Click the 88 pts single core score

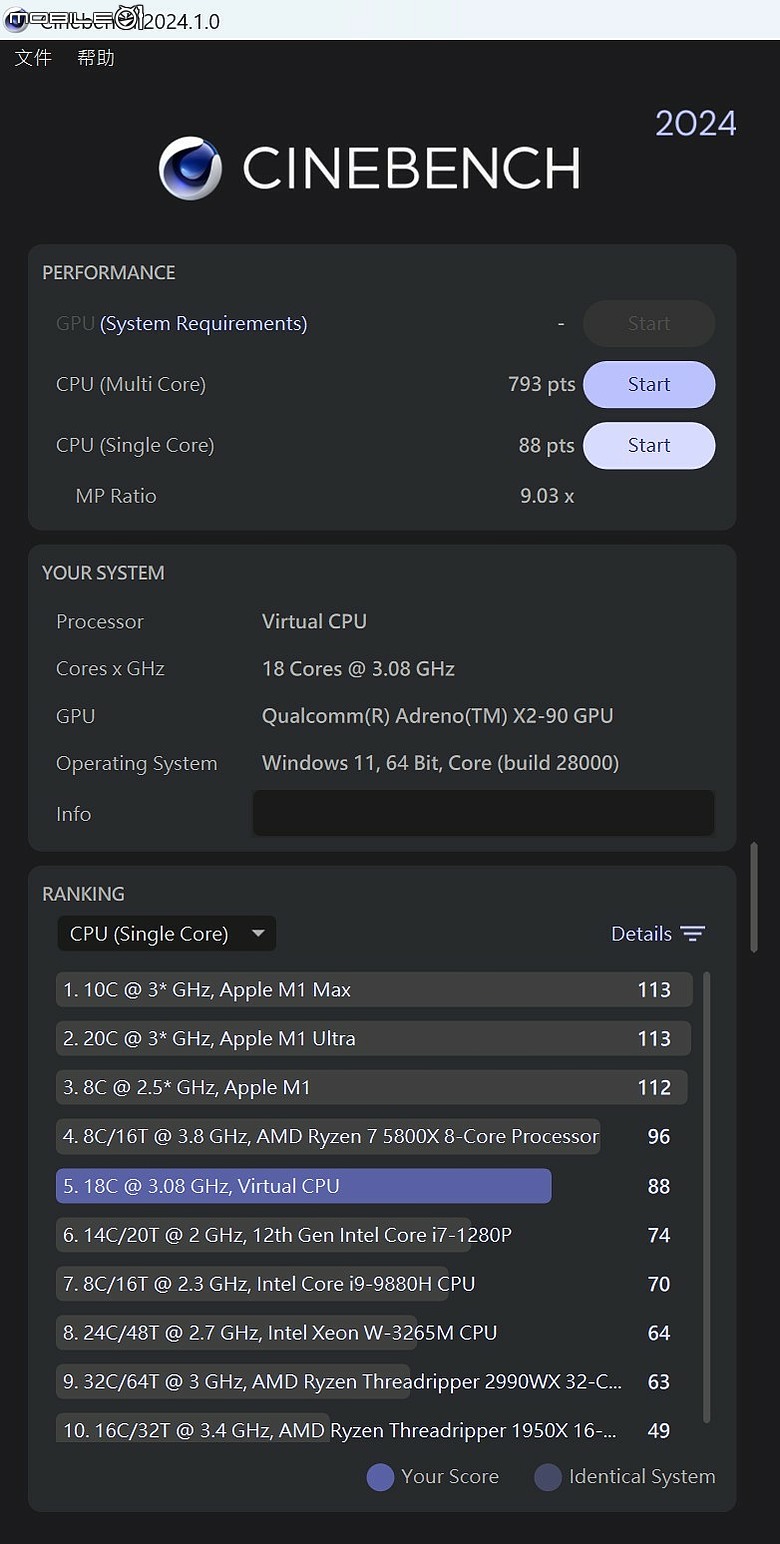coord(546,446)
